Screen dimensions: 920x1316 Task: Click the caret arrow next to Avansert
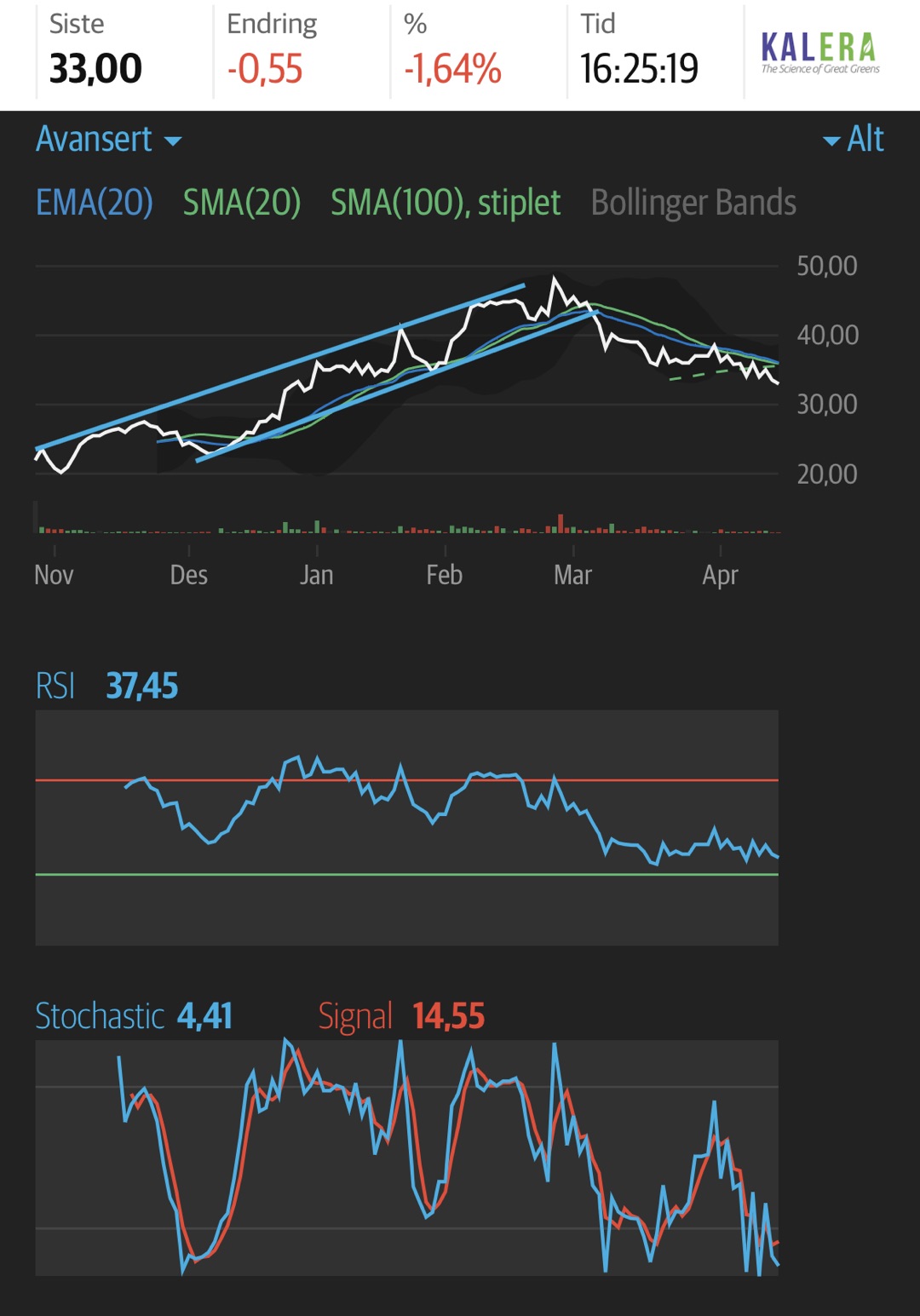pyautogui.click(x=173, y=141)
